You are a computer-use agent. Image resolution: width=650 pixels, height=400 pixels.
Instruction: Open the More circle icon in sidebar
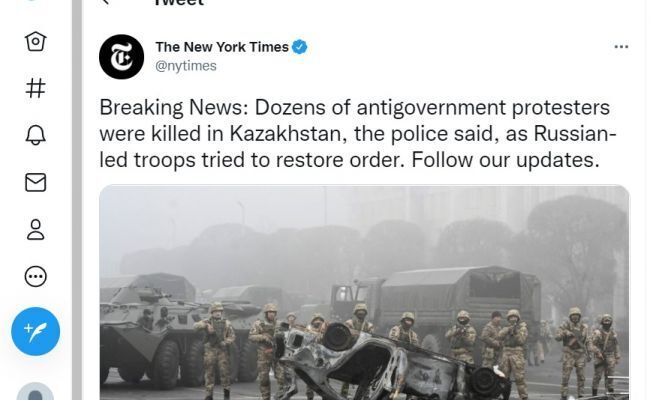(x=35, y=276)
